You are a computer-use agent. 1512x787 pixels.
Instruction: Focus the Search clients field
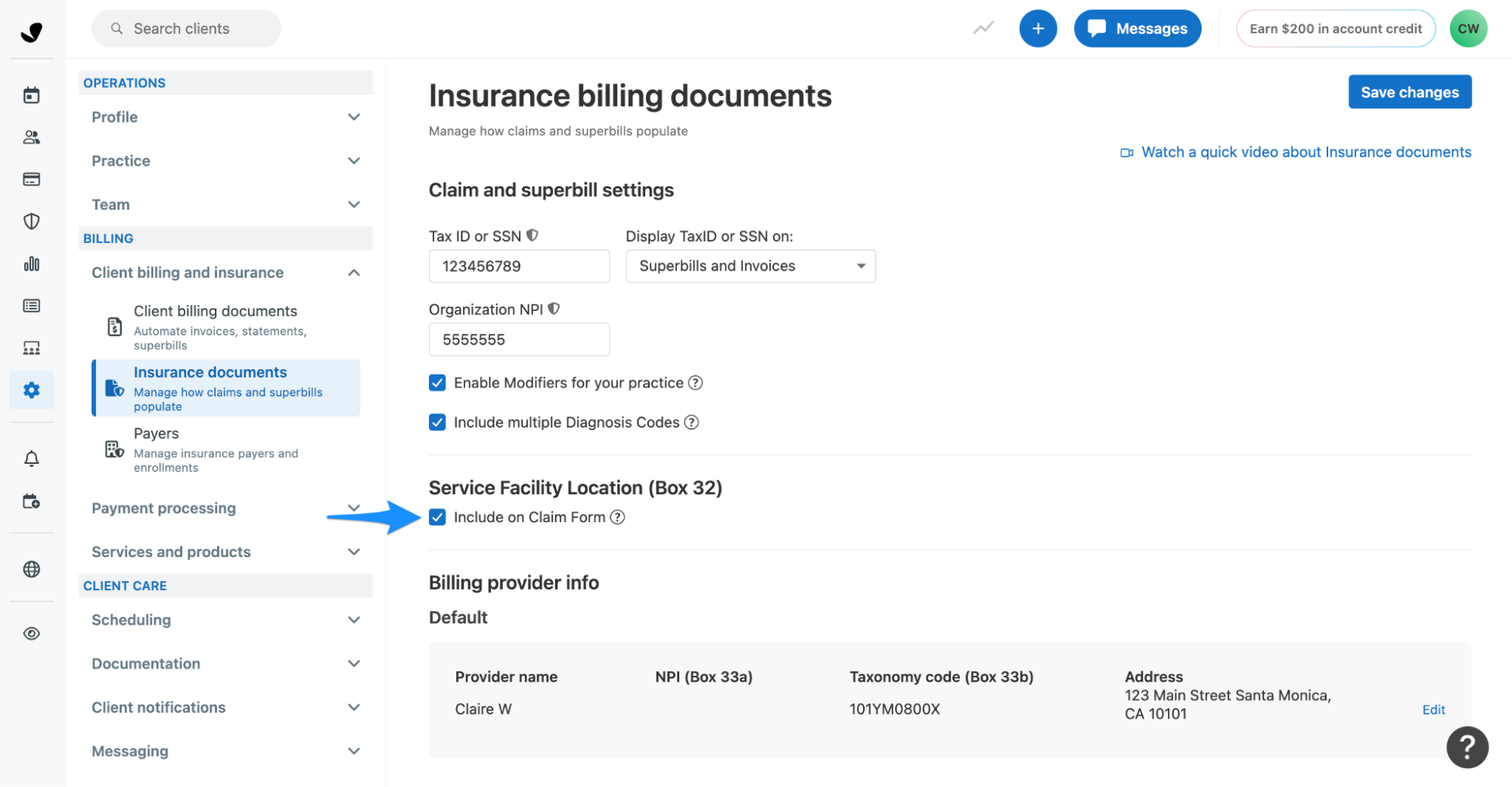(186, 29)
